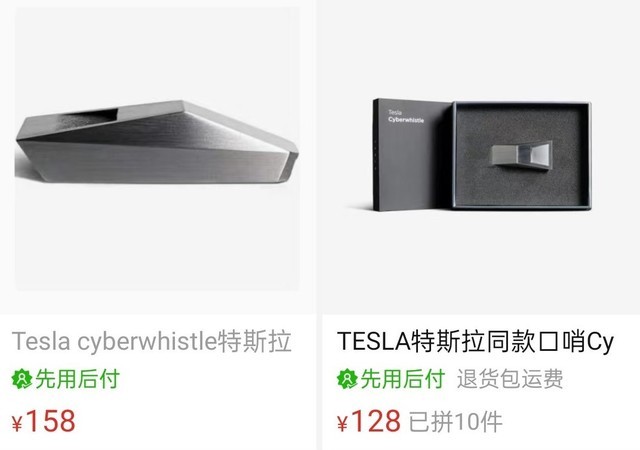Click the ¥128 price
Viewport: 640px width, 450px height.
click(369, 421)
